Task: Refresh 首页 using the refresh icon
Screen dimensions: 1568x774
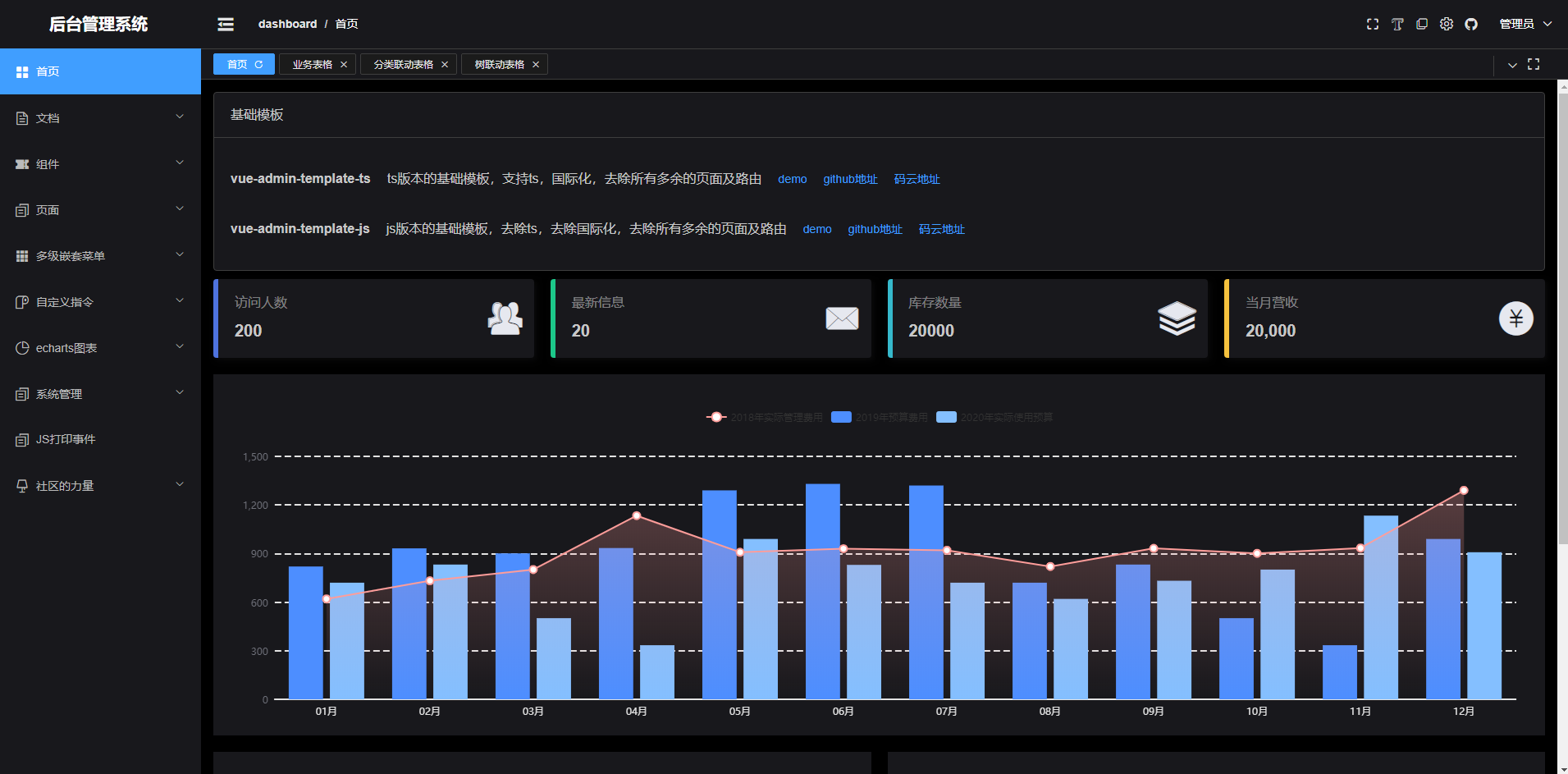Action: 258,63
